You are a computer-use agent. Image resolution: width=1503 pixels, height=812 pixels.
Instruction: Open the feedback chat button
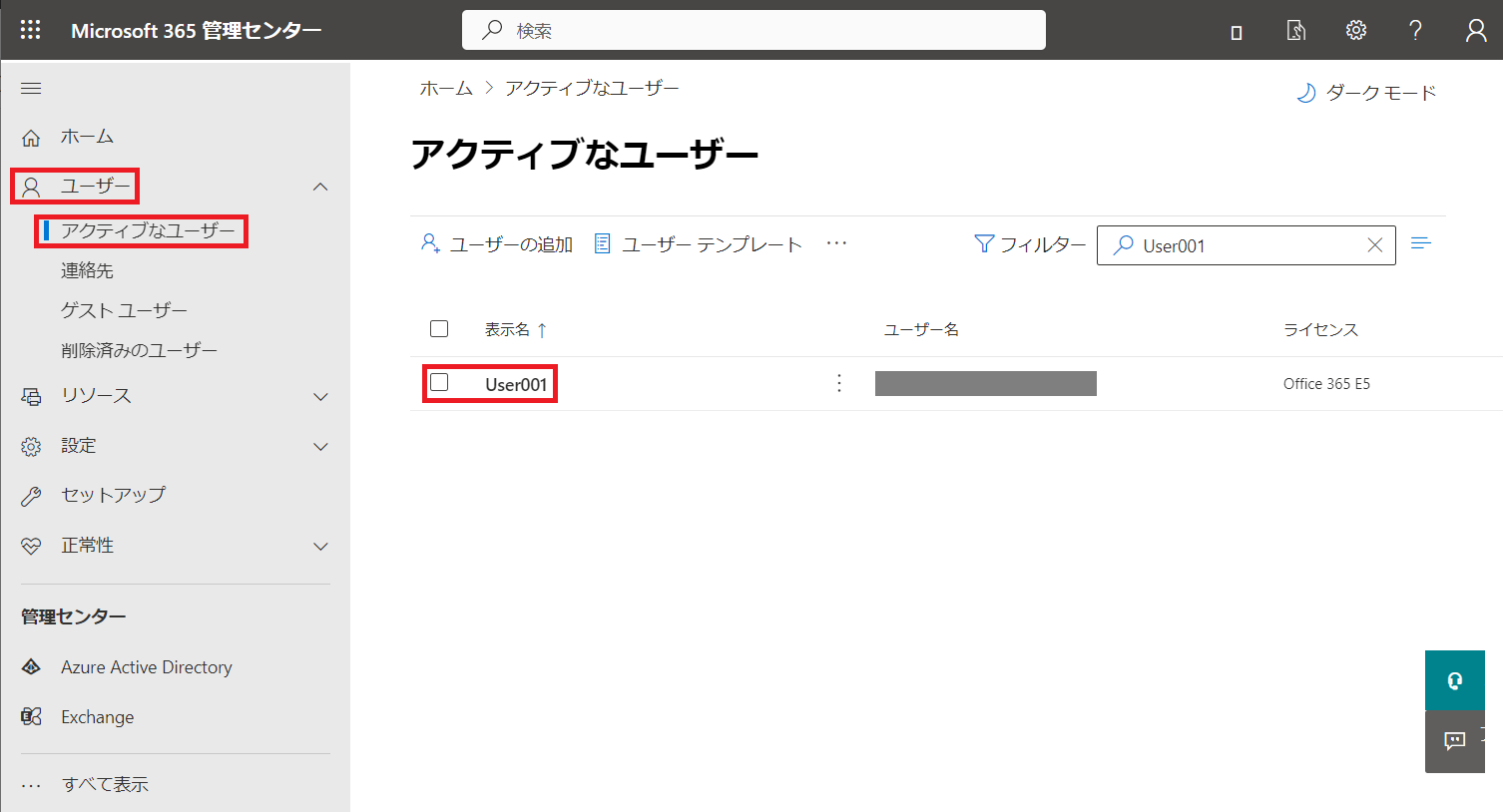(x=1455, y=741)
